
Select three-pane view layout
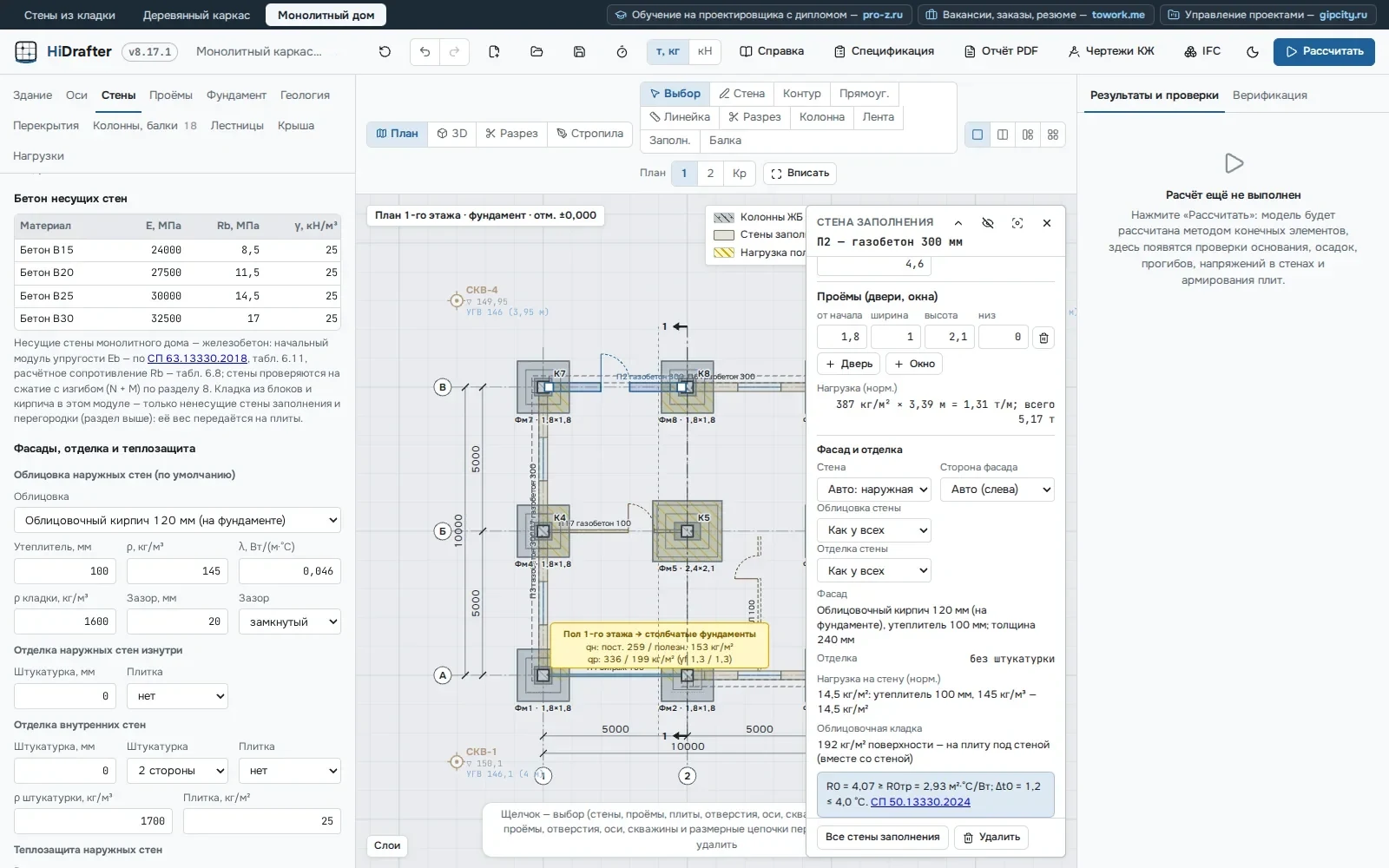tap(1028, 135)
